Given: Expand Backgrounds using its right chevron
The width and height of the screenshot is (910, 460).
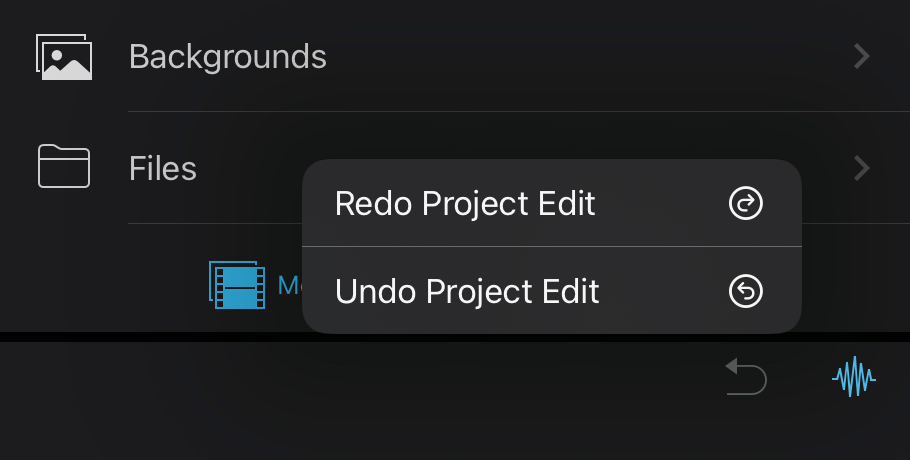Looking at the screenshot, I should click(862, 56).
